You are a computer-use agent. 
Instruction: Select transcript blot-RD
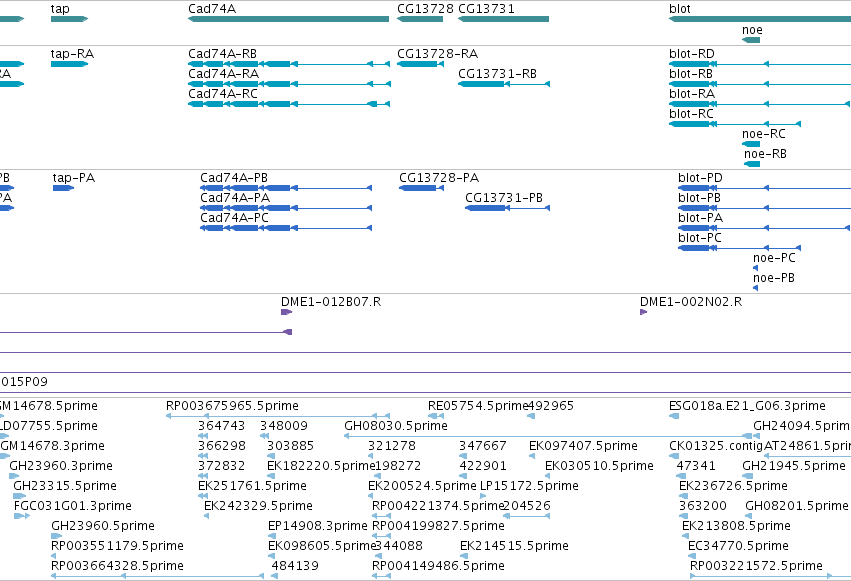(x=692, y=54)
